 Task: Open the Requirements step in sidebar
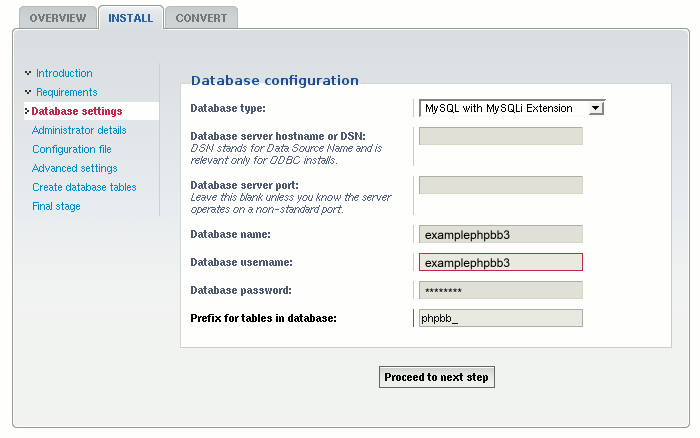(x=66, y=92)
